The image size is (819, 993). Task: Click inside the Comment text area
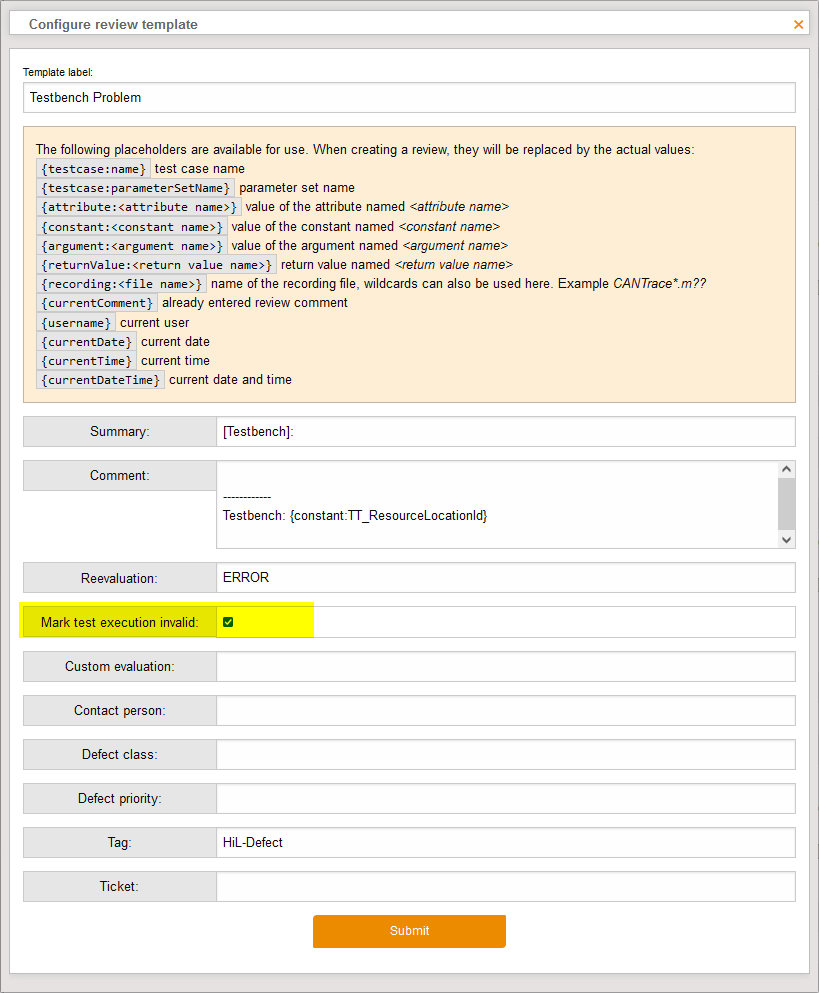point(495,505)
